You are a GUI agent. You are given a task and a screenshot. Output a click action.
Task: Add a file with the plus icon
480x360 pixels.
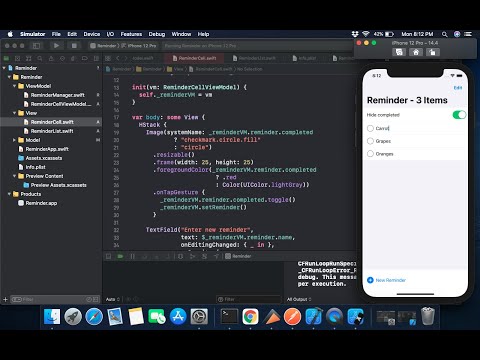[5, 299]
